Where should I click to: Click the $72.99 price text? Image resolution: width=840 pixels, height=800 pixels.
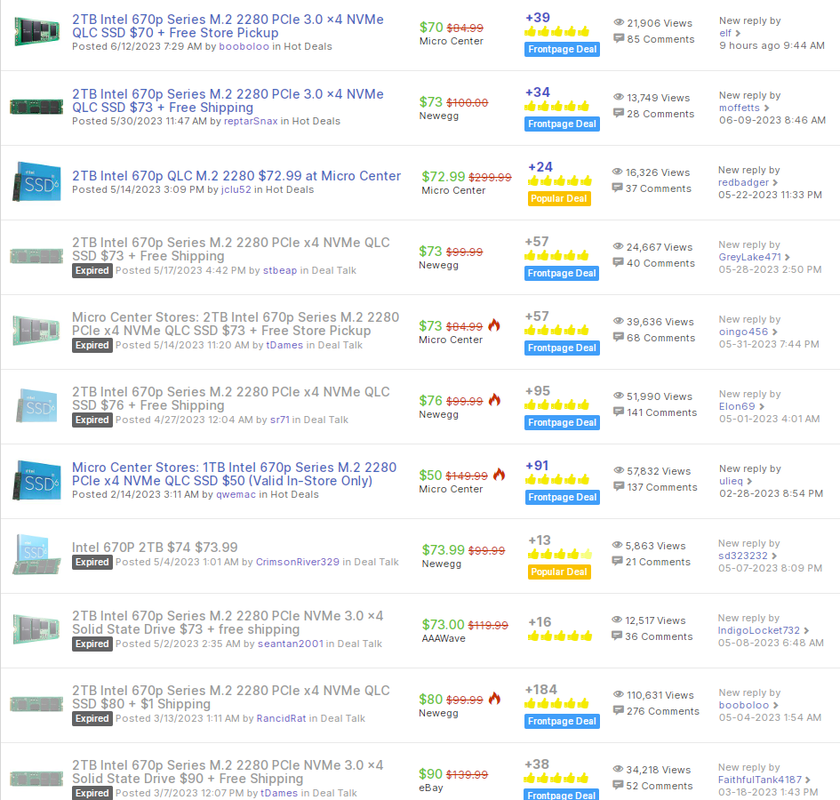tap(444, 176)
